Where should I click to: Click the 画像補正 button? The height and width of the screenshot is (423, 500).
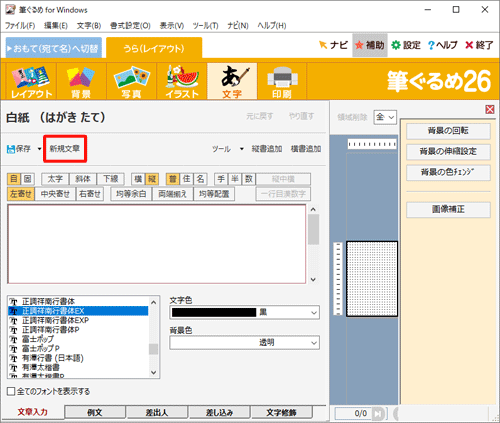pos(448,210)
